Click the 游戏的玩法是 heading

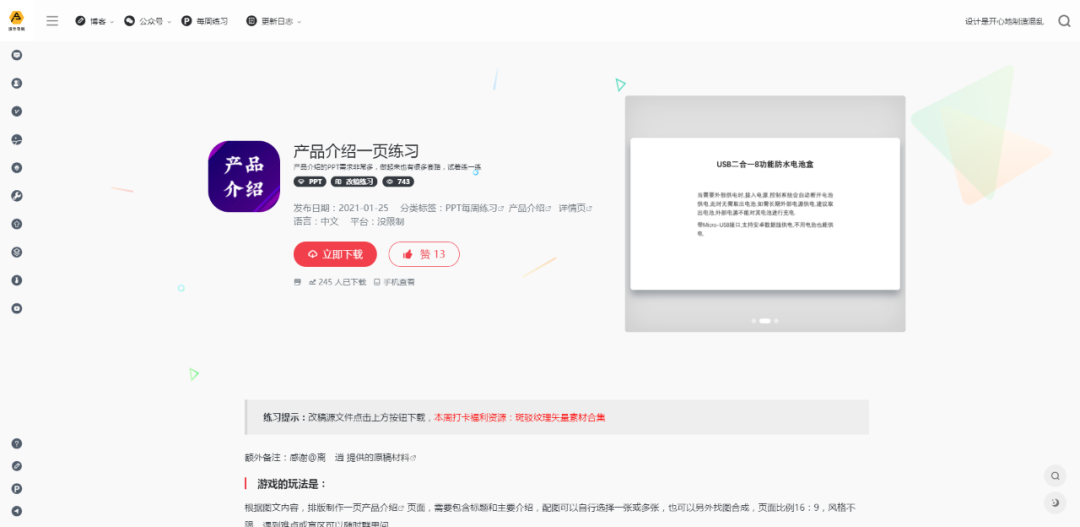(x=292, y=484)
